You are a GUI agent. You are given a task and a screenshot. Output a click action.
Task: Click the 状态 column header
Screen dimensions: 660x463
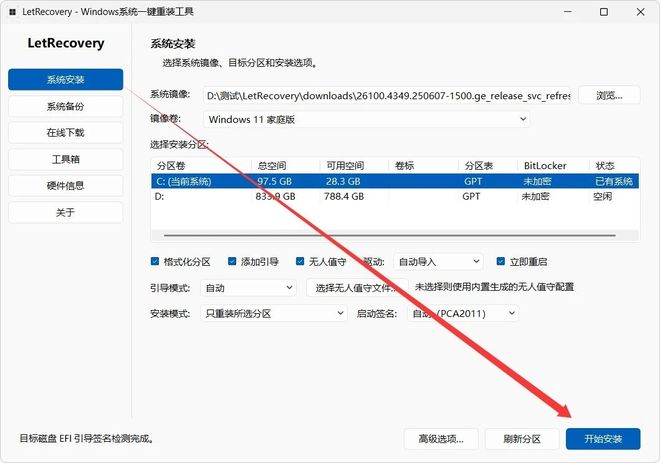tap(614, 165)
